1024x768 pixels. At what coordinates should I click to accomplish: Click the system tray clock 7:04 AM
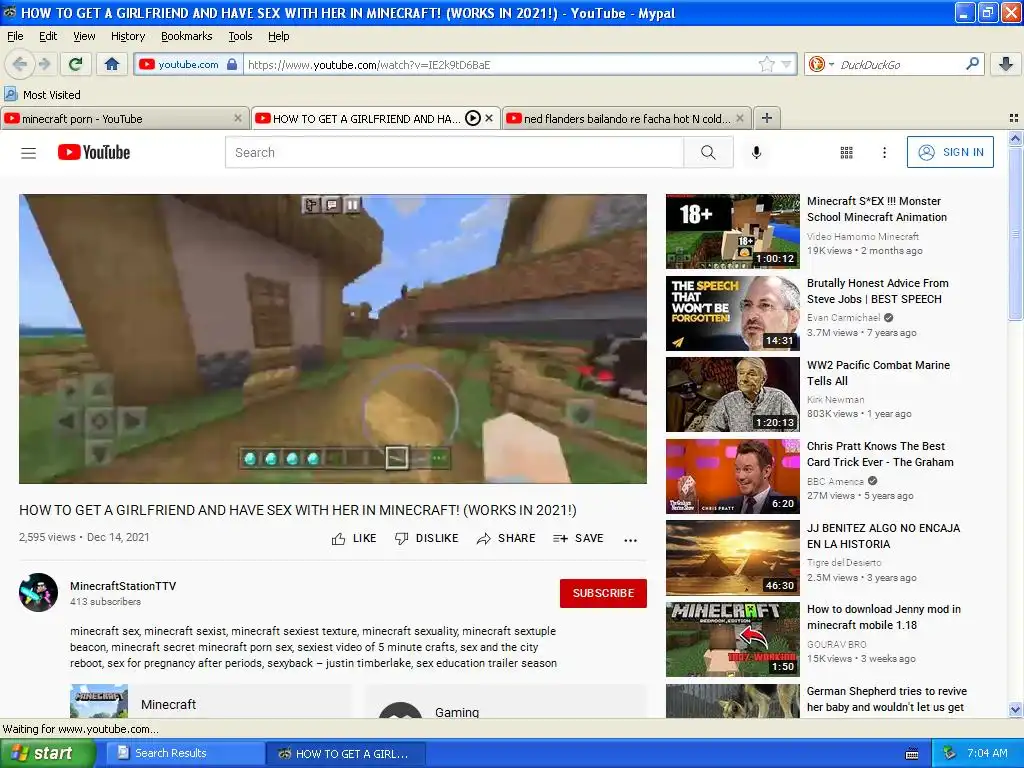987,754
